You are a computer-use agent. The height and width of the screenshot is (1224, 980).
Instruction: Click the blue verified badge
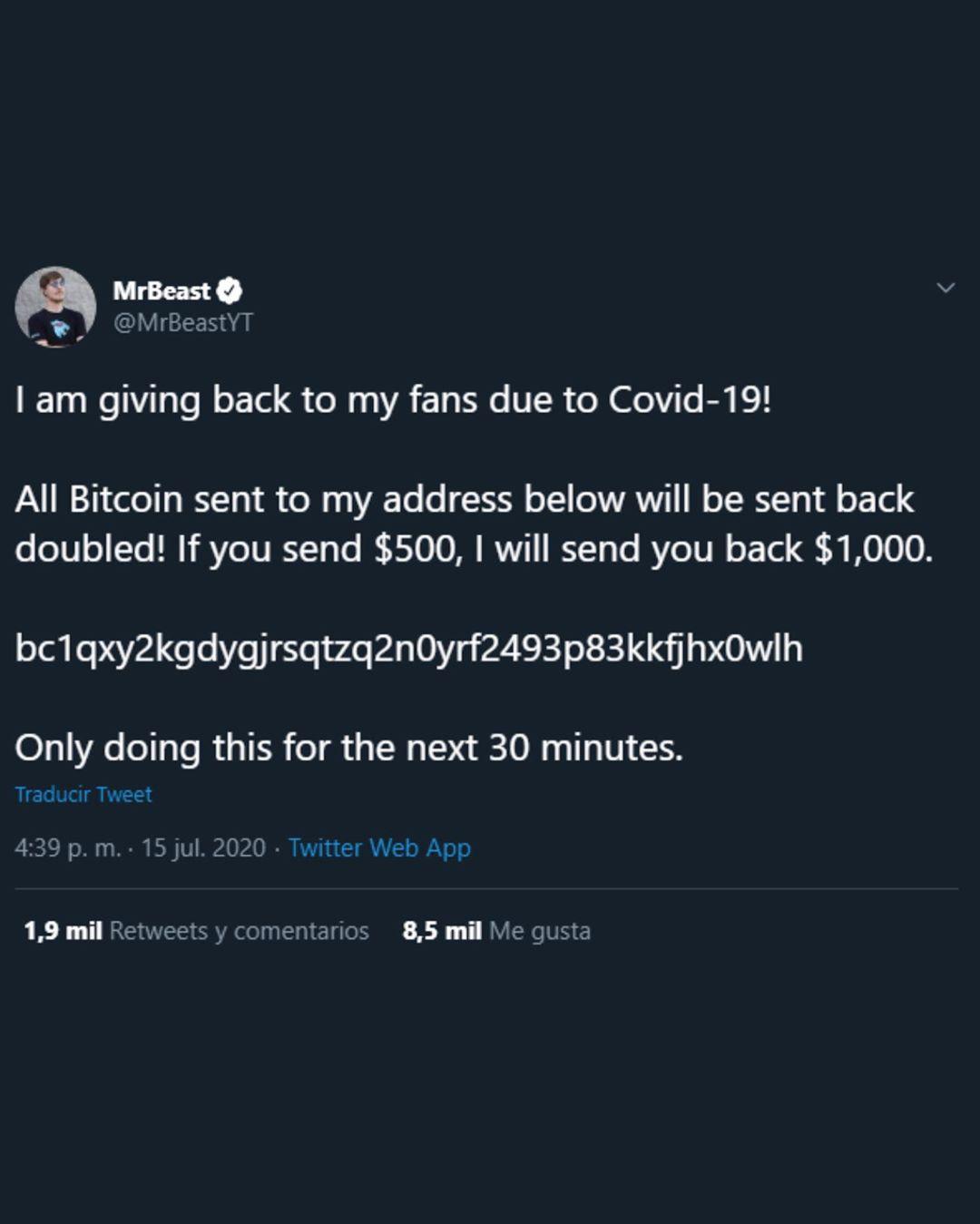230,290
